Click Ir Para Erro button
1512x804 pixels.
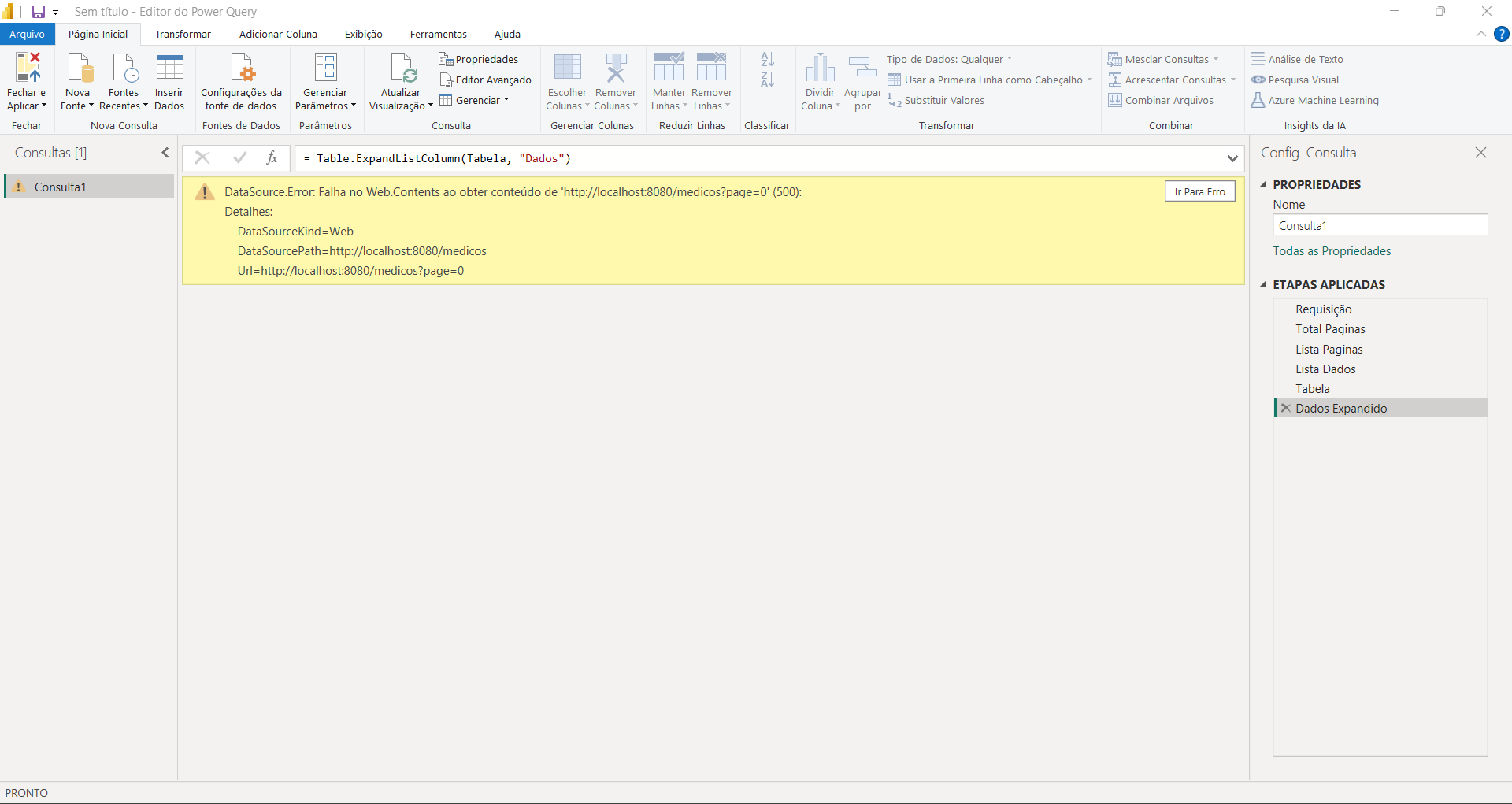1200,191
